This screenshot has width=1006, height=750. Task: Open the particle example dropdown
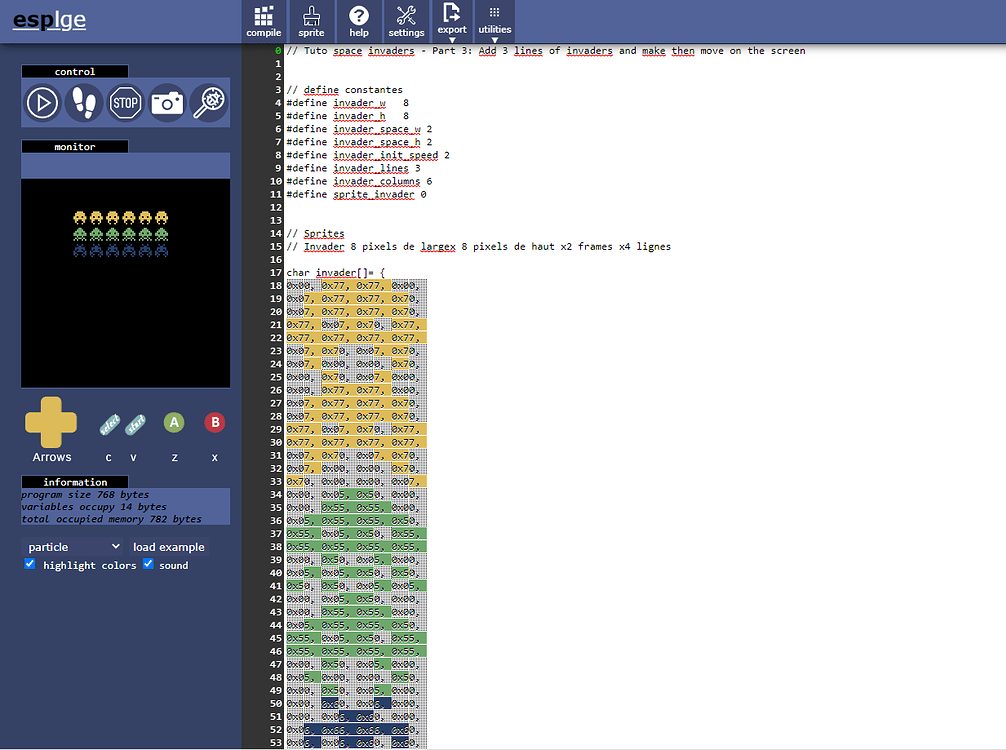(73, 547)
